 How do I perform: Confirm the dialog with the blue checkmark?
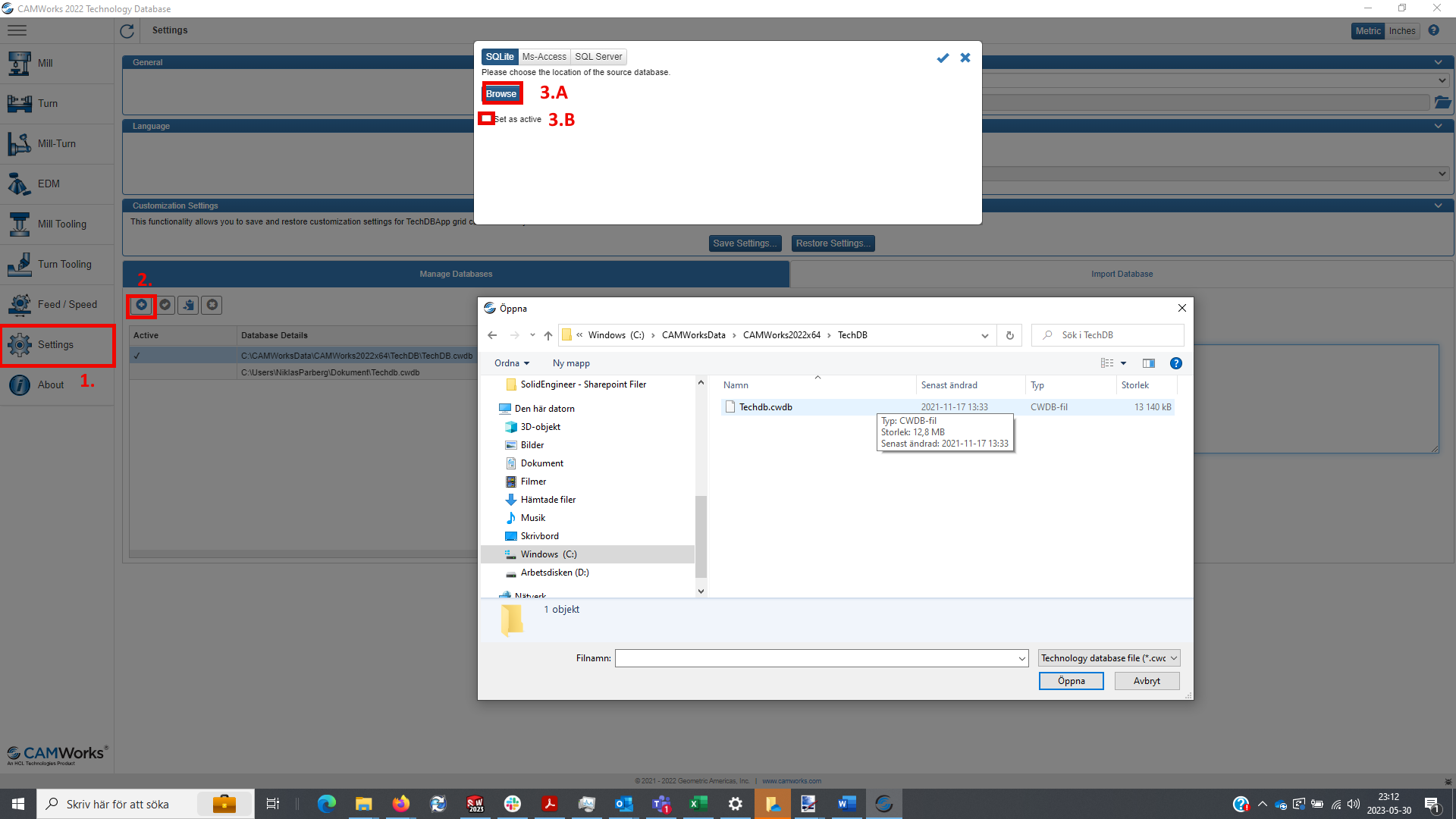943,58
